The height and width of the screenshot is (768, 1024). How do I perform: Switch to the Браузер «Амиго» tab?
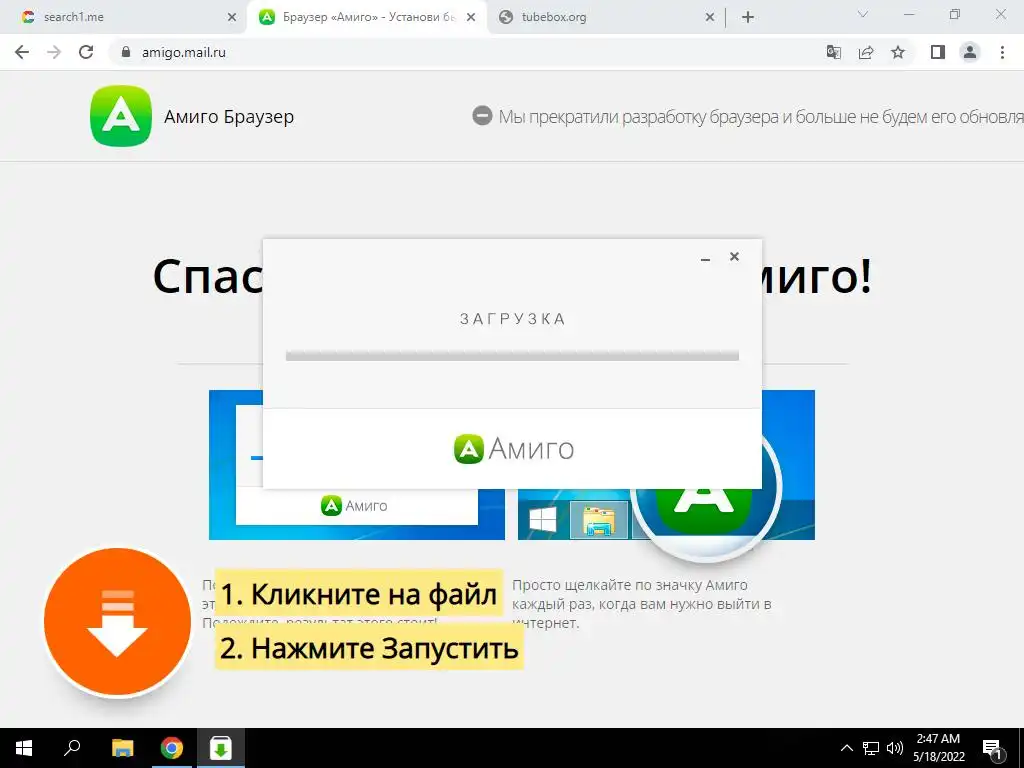(368, 17)
